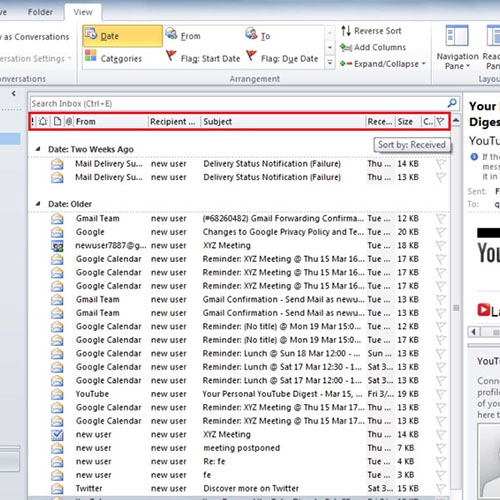Switch to the Folder tab

click(x=40, y=12)
